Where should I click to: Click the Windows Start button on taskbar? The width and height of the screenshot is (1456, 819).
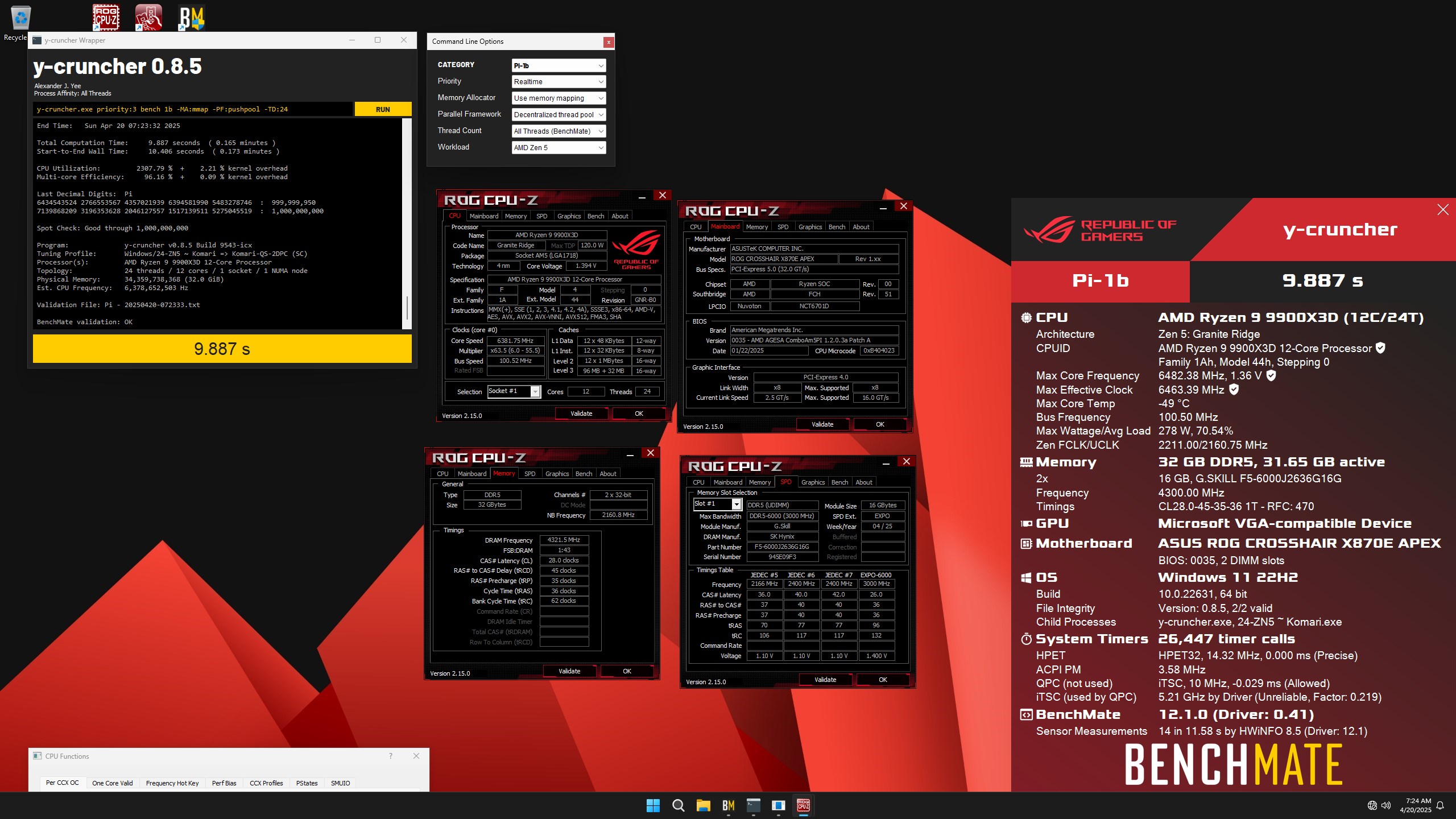click(653, 805)
